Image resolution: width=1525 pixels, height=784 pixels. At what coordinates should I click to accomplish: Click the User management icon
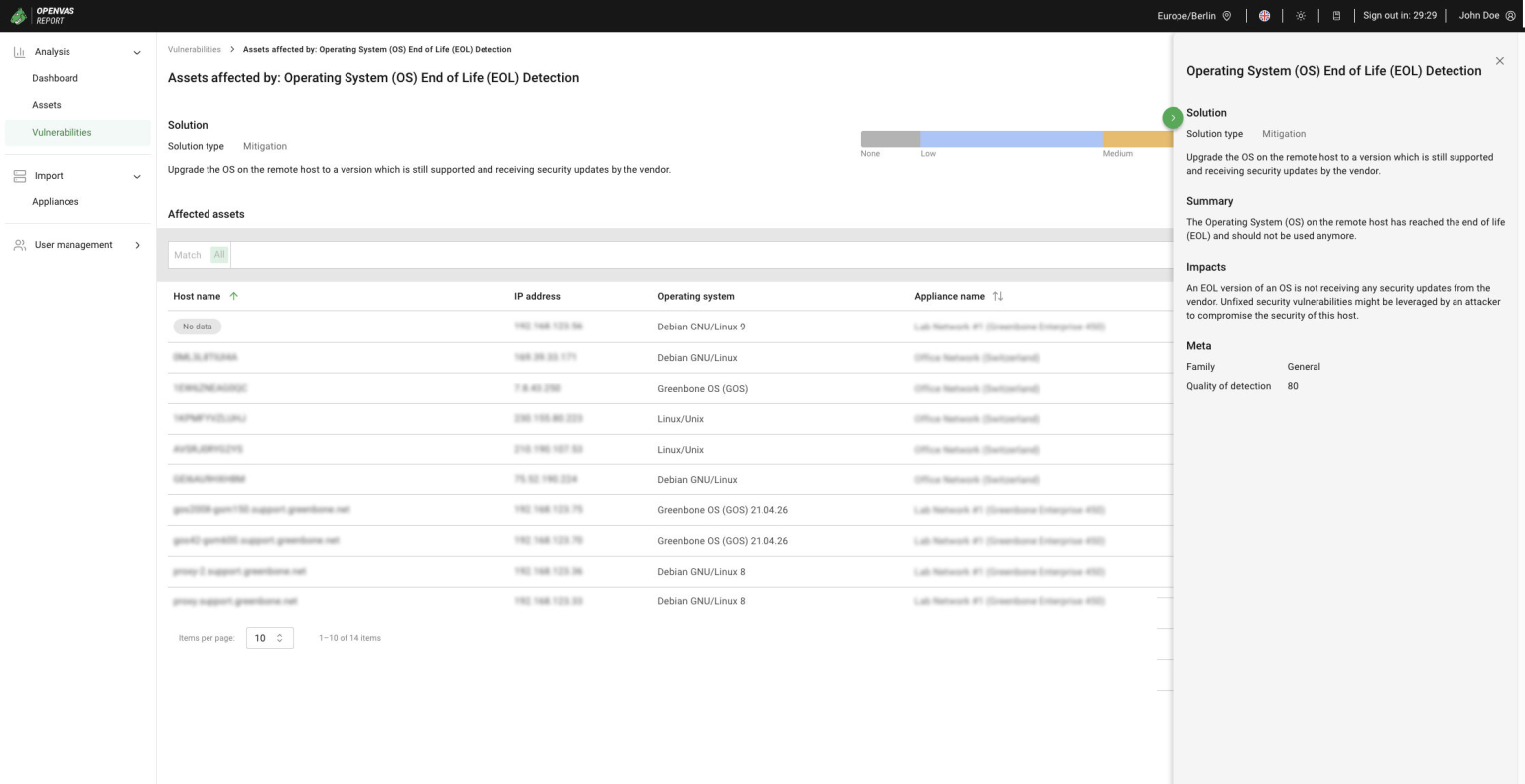pyautogui.click(x=17, y=245)
